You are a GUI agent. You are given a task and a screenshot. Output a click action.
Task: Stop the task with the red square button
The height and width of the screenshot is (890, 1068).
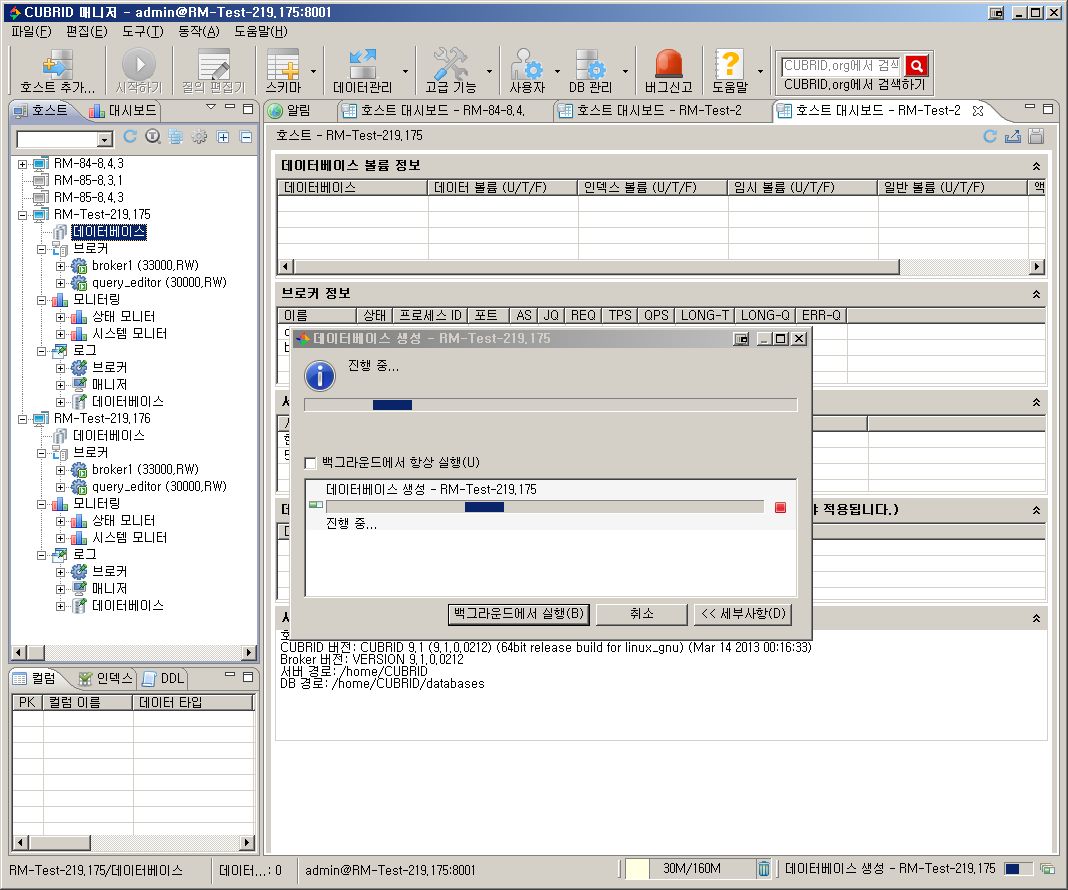781,508
